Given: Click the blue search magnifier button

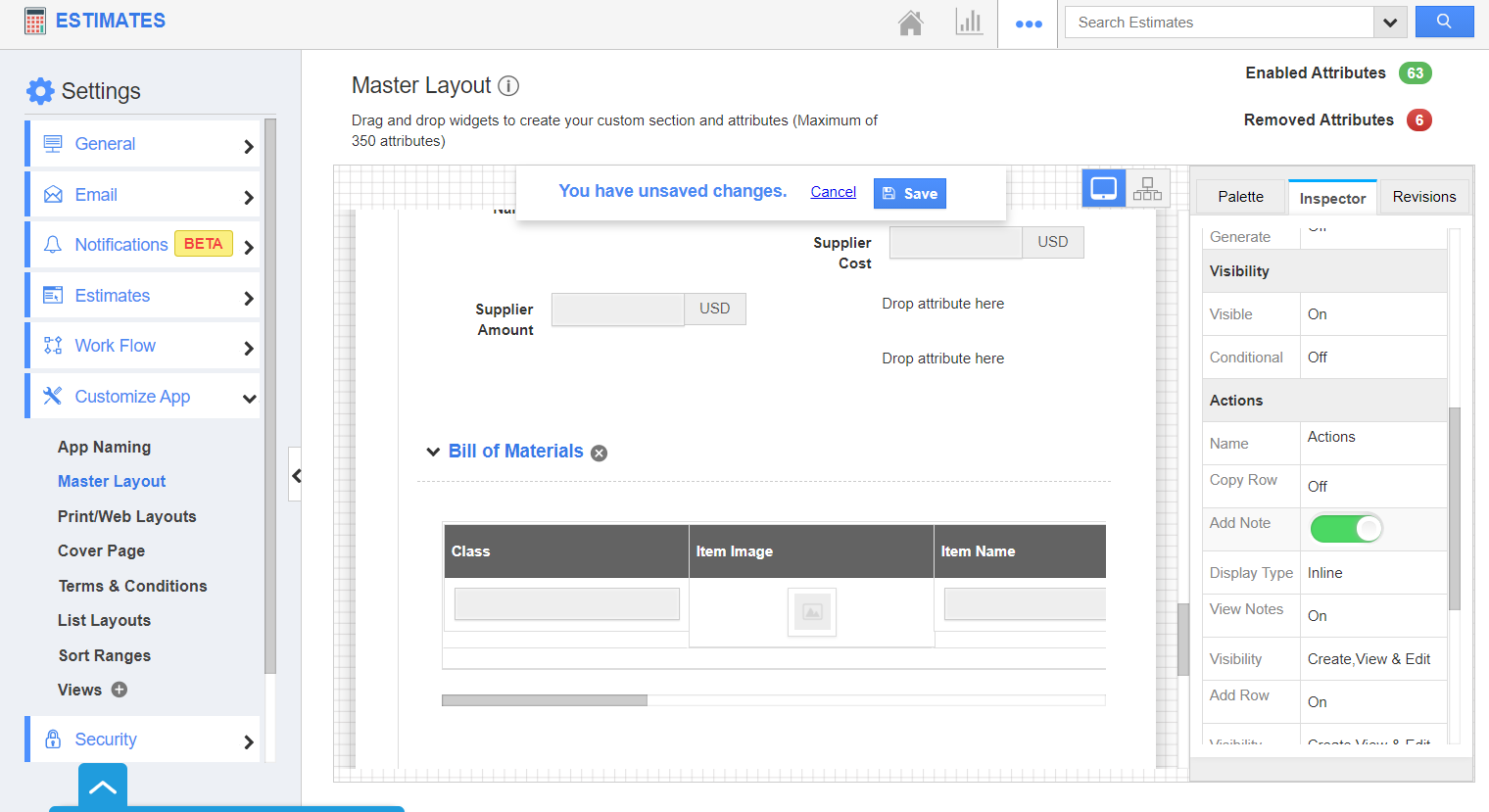Looking at the screenshot, I should point(1443,22).
